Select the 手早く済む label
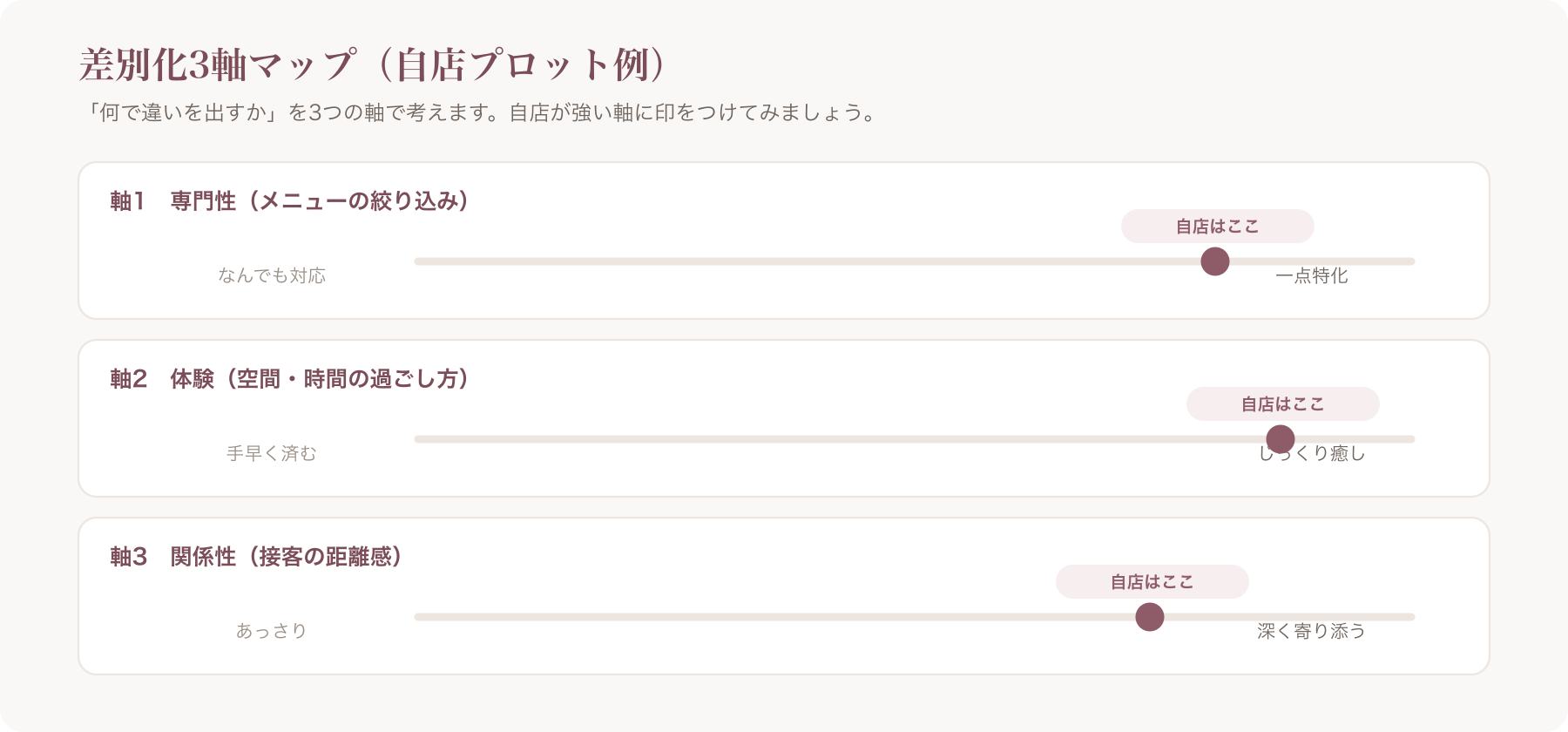This screenshot has width=1568, height=732. [272, 453]
